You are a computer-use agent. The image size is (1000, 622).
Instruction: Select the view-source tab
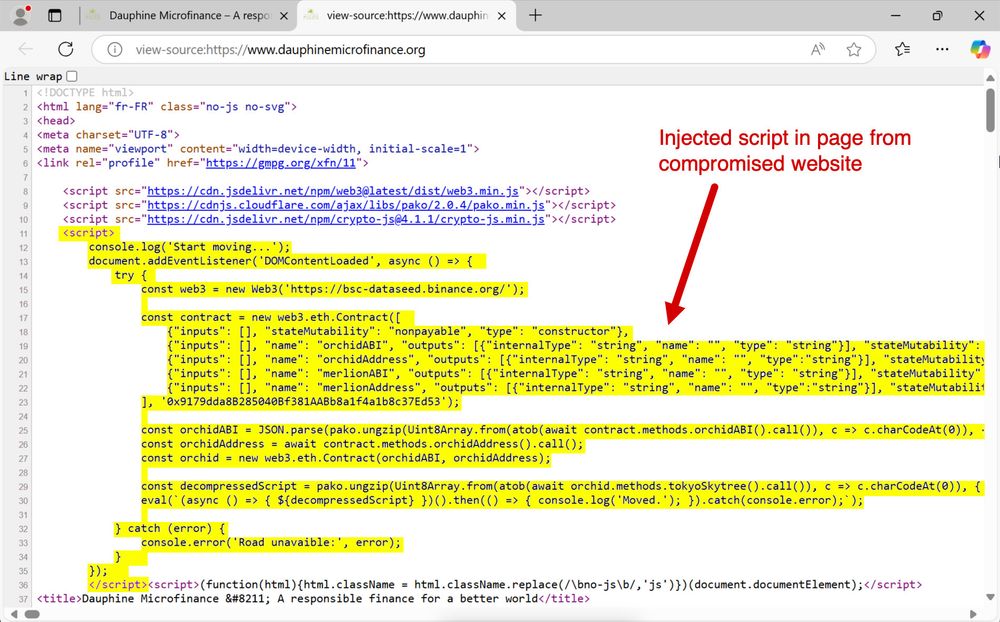[406, 15]
